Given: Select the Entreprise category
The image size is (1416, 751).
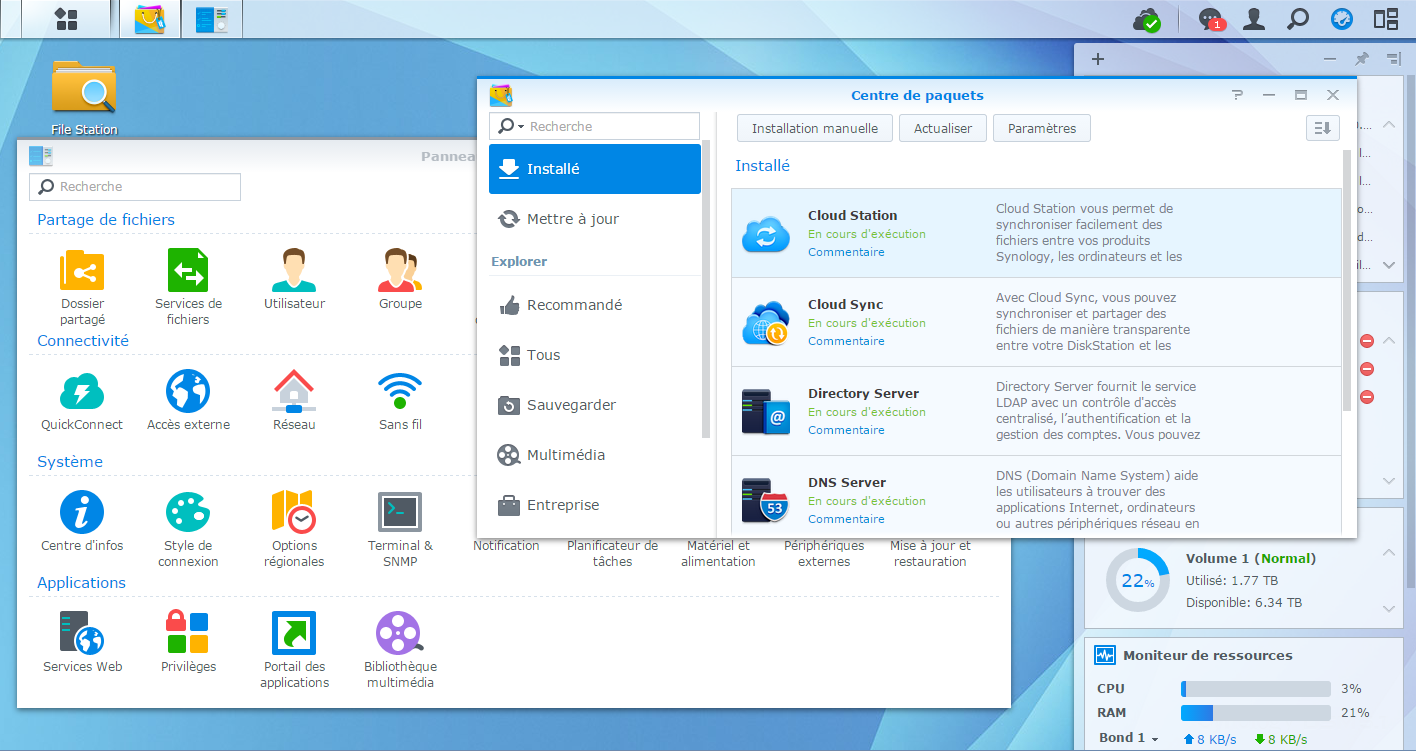Looking at the screenshot, I should coord(595,505).
